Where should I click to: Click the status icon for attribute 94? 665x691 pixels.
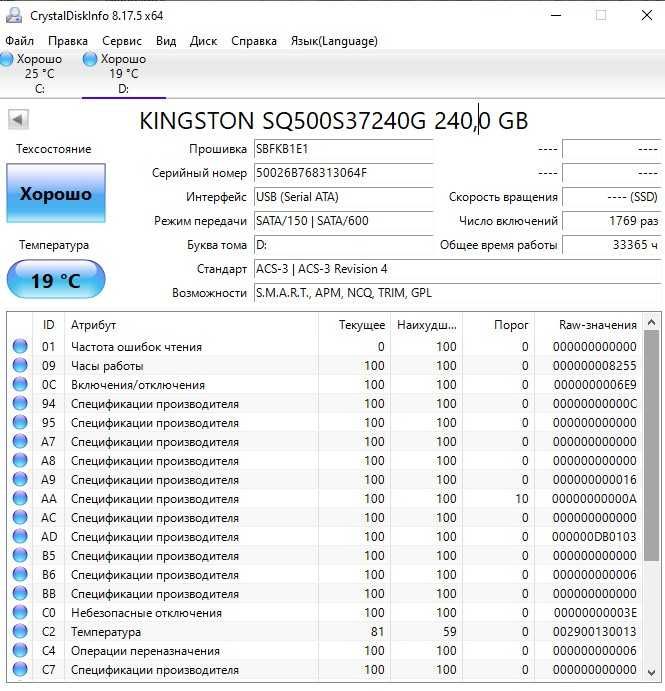coord(20,403)
